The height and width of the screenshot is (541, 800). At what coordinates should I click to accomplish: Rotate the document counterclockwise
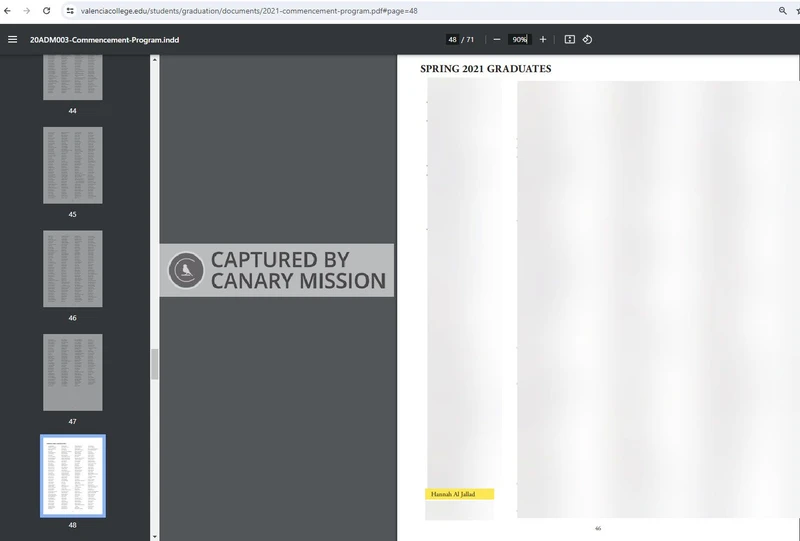pyautogui.click(x=587, y=40)
